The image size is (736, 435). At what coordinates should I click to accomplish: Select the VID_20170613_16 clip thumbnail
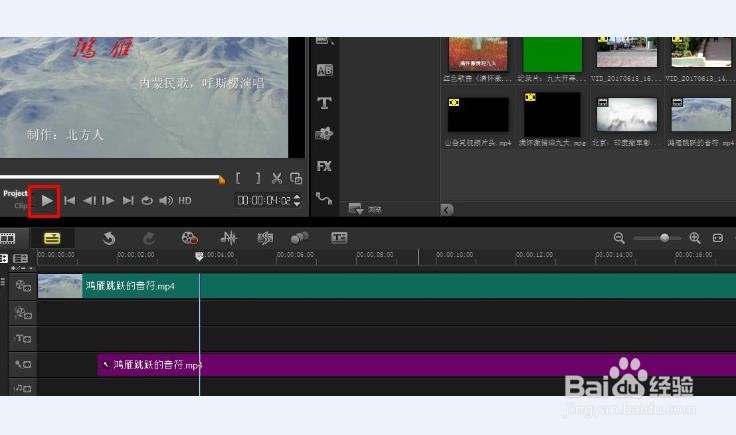[x=627, y=53]
